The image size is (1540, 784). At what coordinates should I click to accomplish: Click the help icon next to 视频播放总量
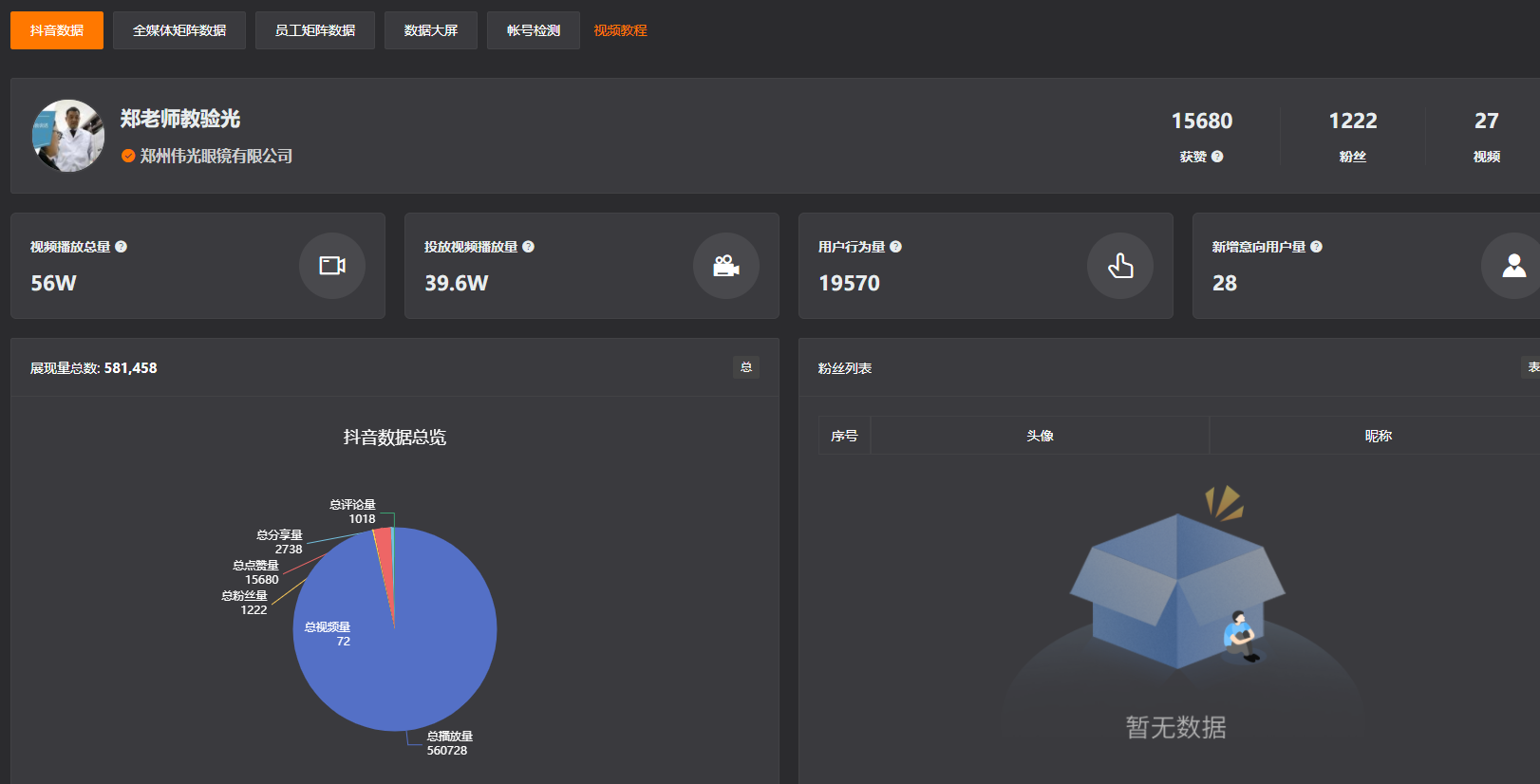[121, 247]
